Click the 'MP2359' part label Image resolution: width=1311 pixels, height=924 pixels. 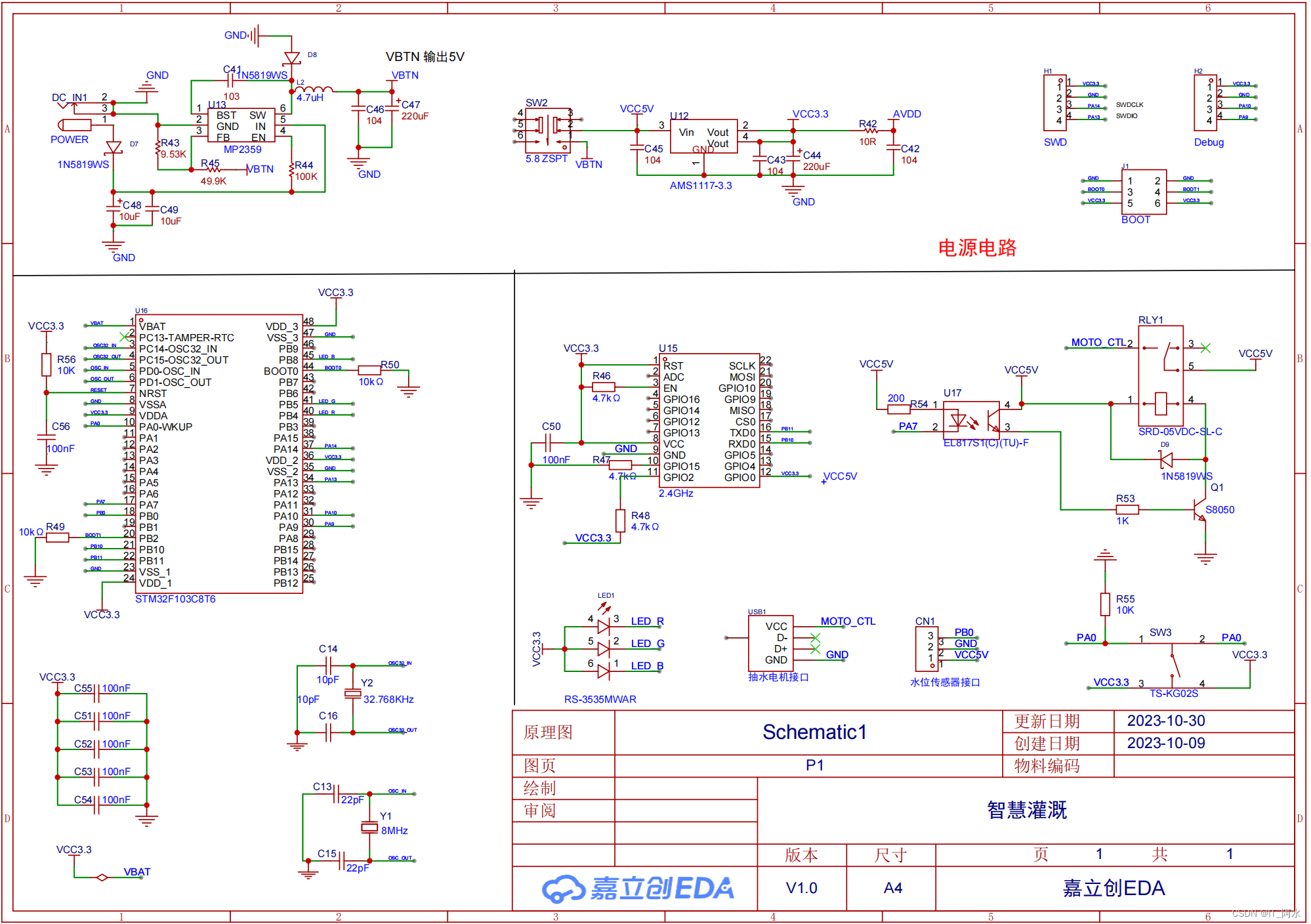(242, 150)
